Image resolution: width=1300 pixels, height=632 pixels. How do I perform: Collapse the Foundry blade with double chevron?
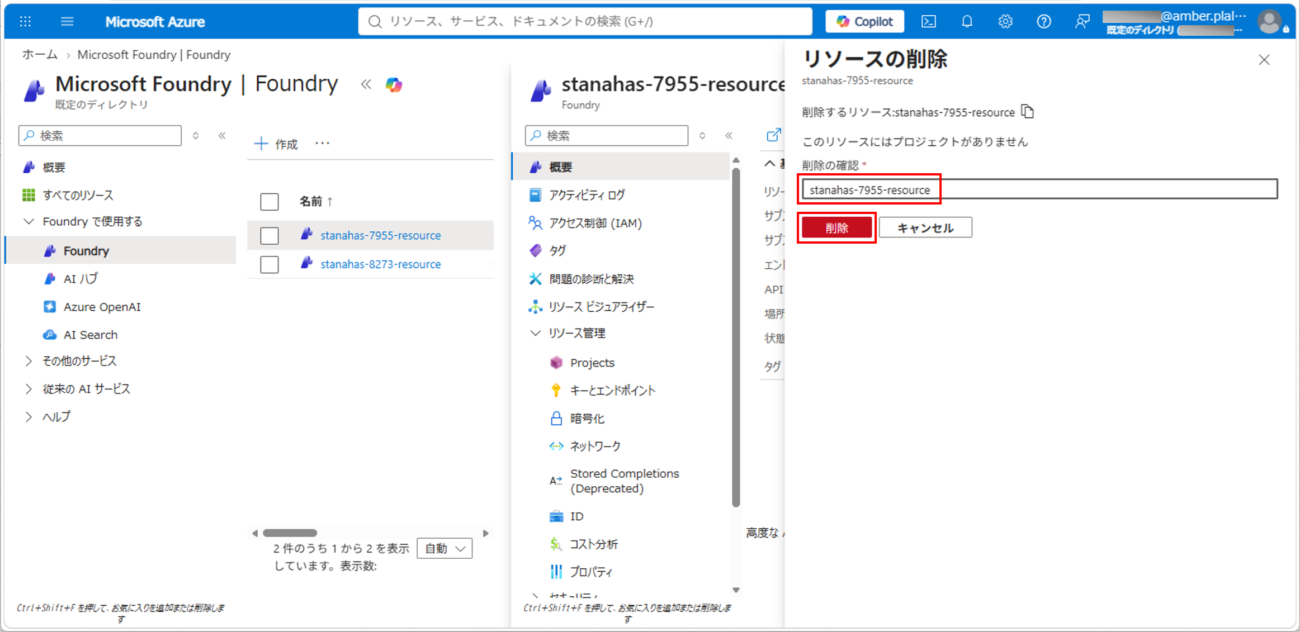(x=366, y=85)
